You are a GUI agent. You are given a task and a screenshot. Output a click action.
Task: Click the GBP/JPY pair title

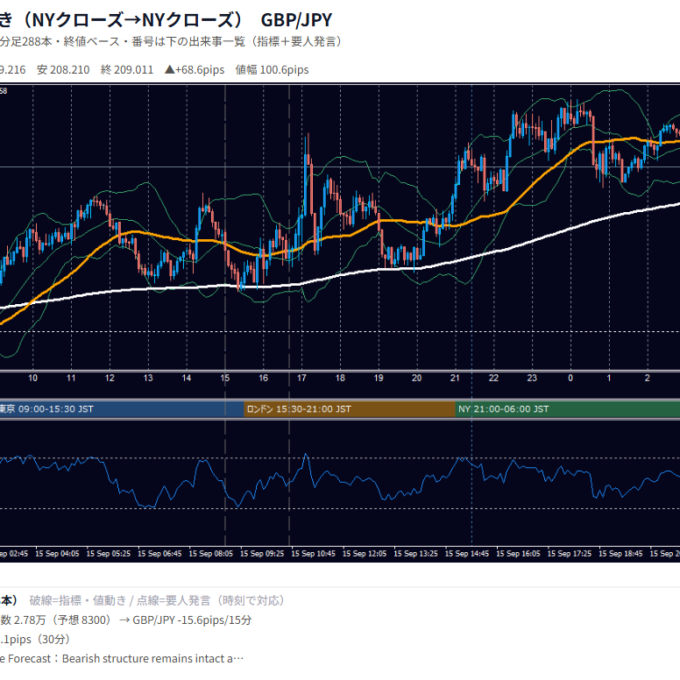[297, 20]
